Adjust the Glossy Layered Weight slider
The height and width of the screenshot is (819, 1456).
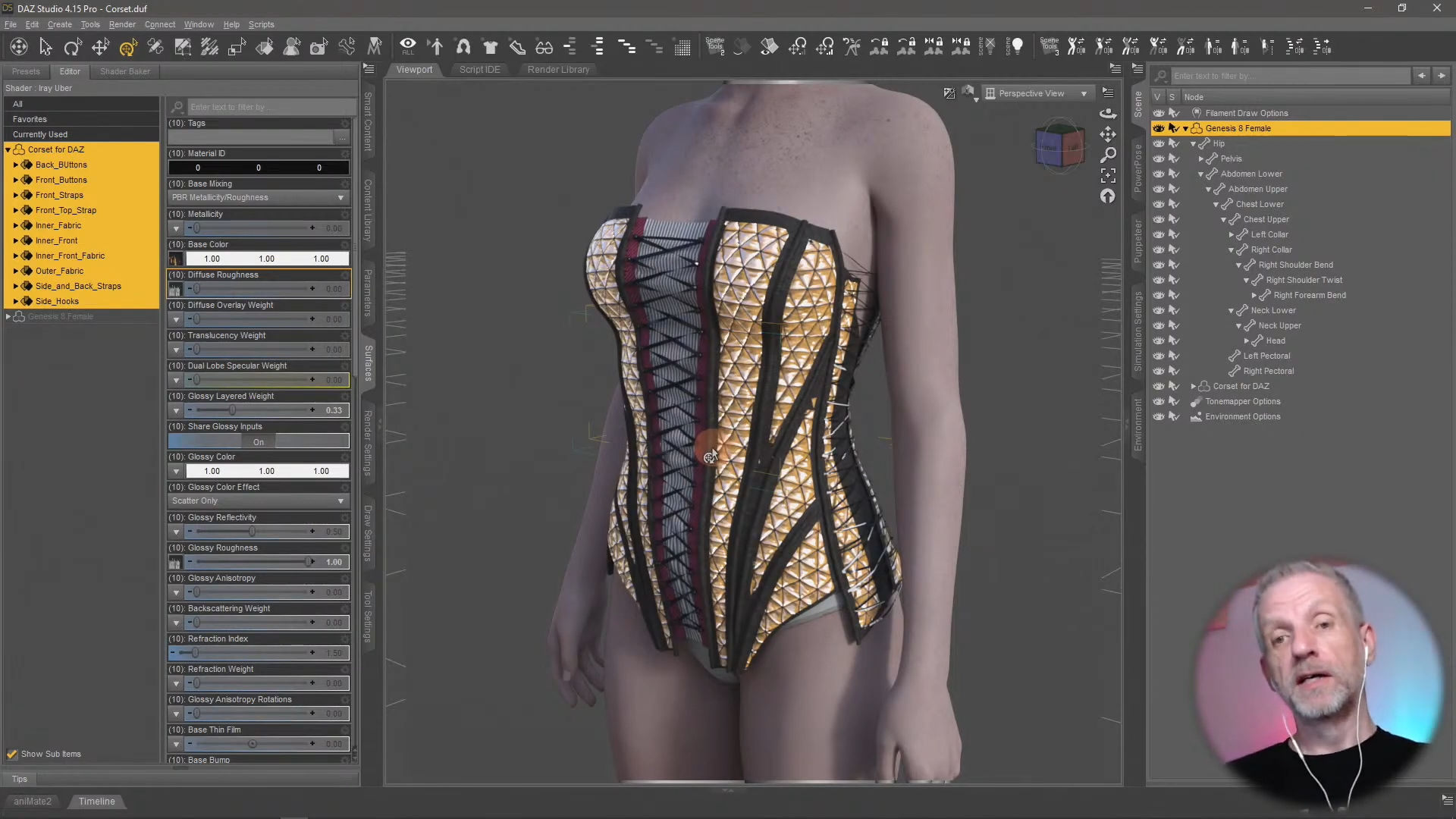point(233,410)
